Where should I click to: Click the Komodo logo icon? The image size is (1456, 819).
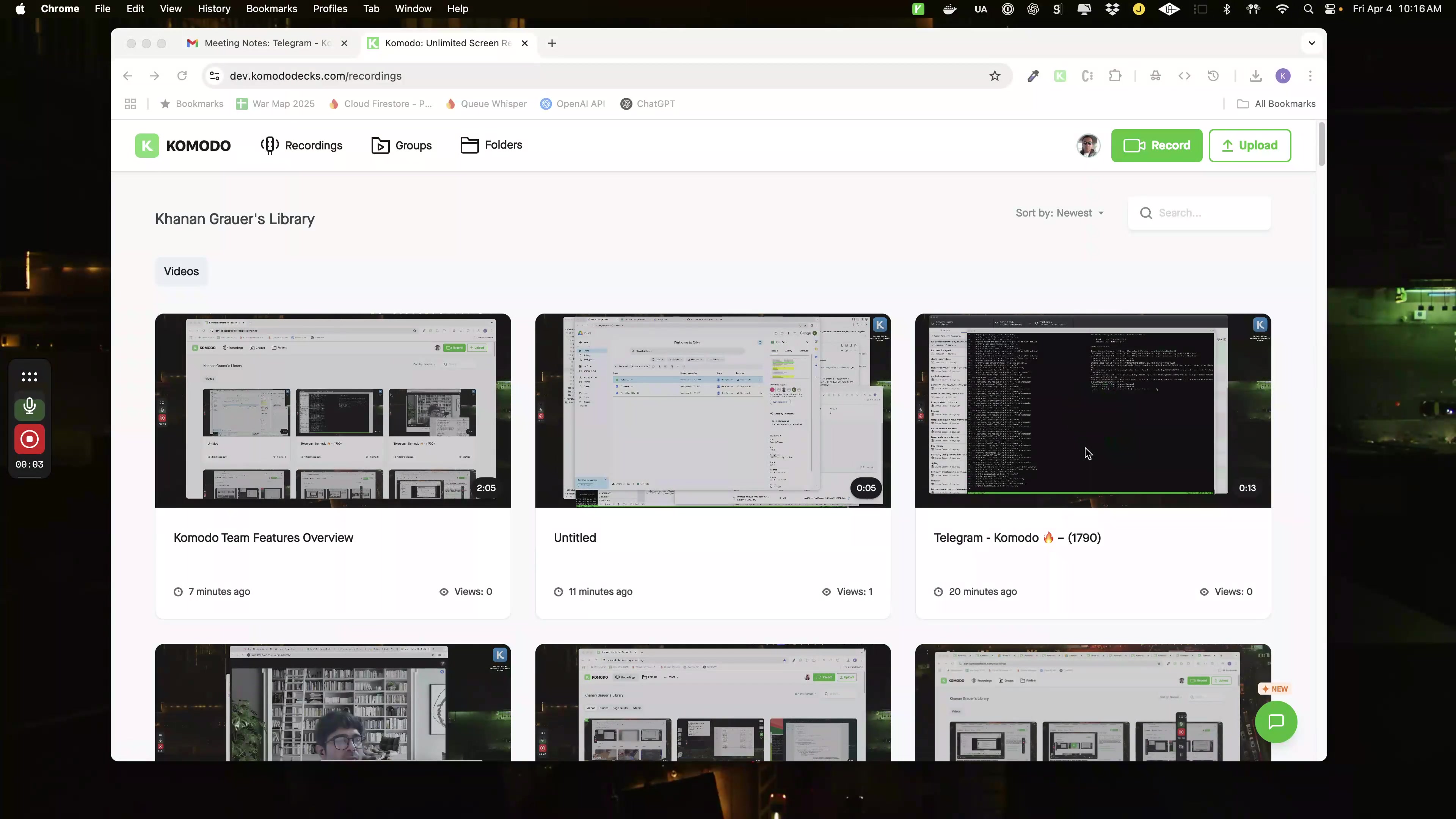[x=147, y=145]
